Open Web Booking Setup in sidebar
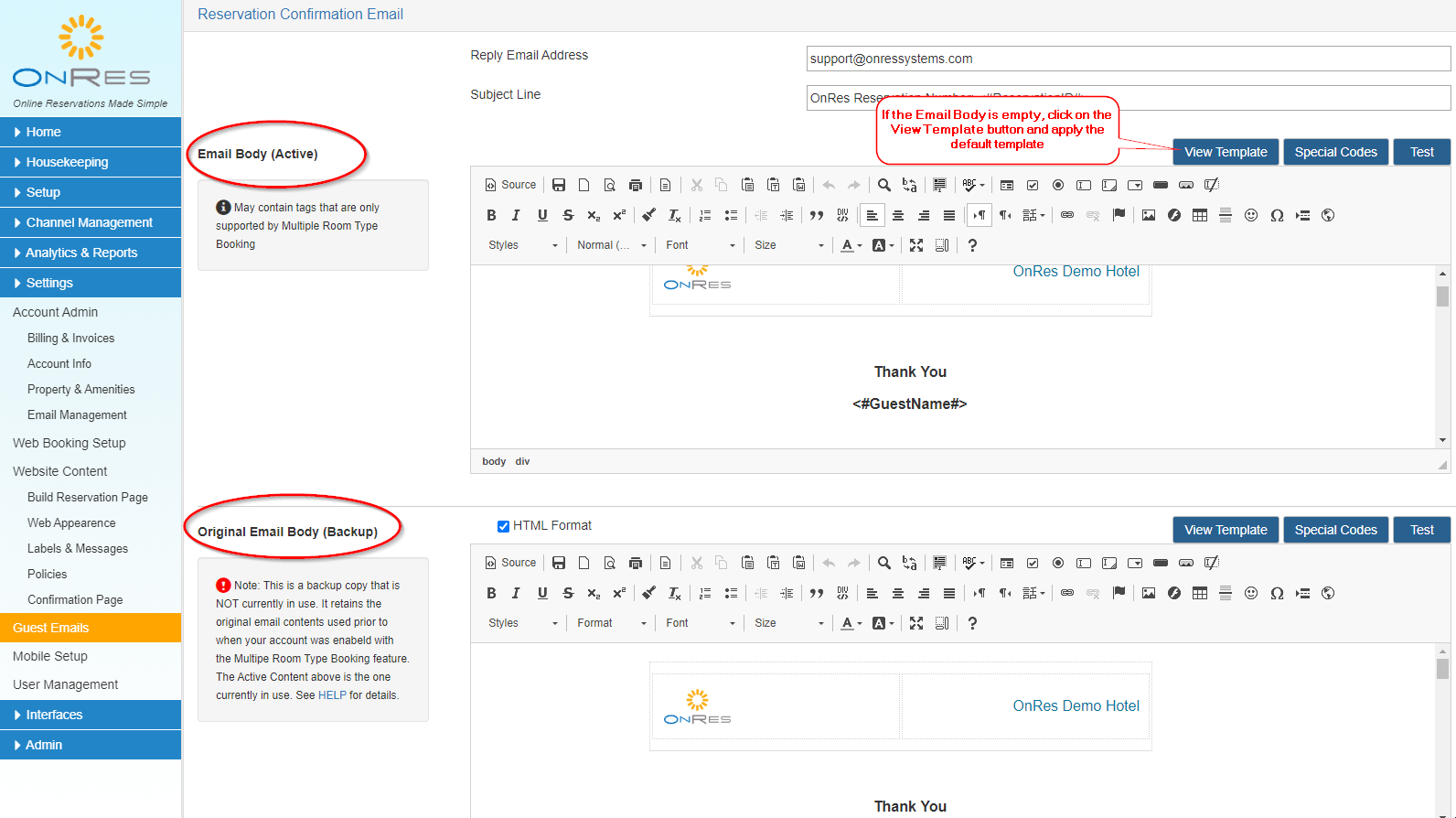The height and width of the screenshot is (818, 1456). click(70, 443)
